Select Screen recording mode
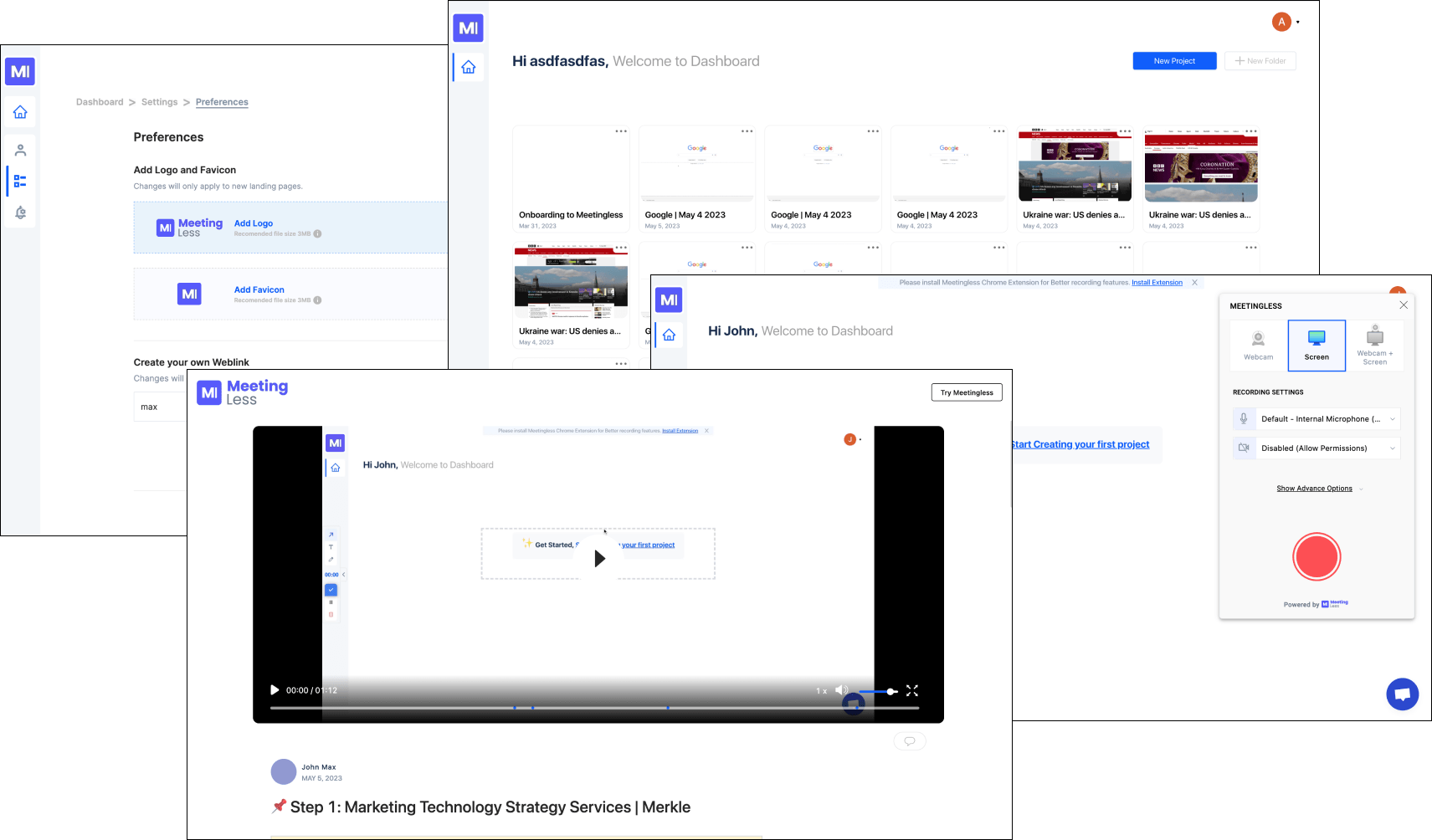The height and width of the screenshot is (840, 1432). 1317,346
